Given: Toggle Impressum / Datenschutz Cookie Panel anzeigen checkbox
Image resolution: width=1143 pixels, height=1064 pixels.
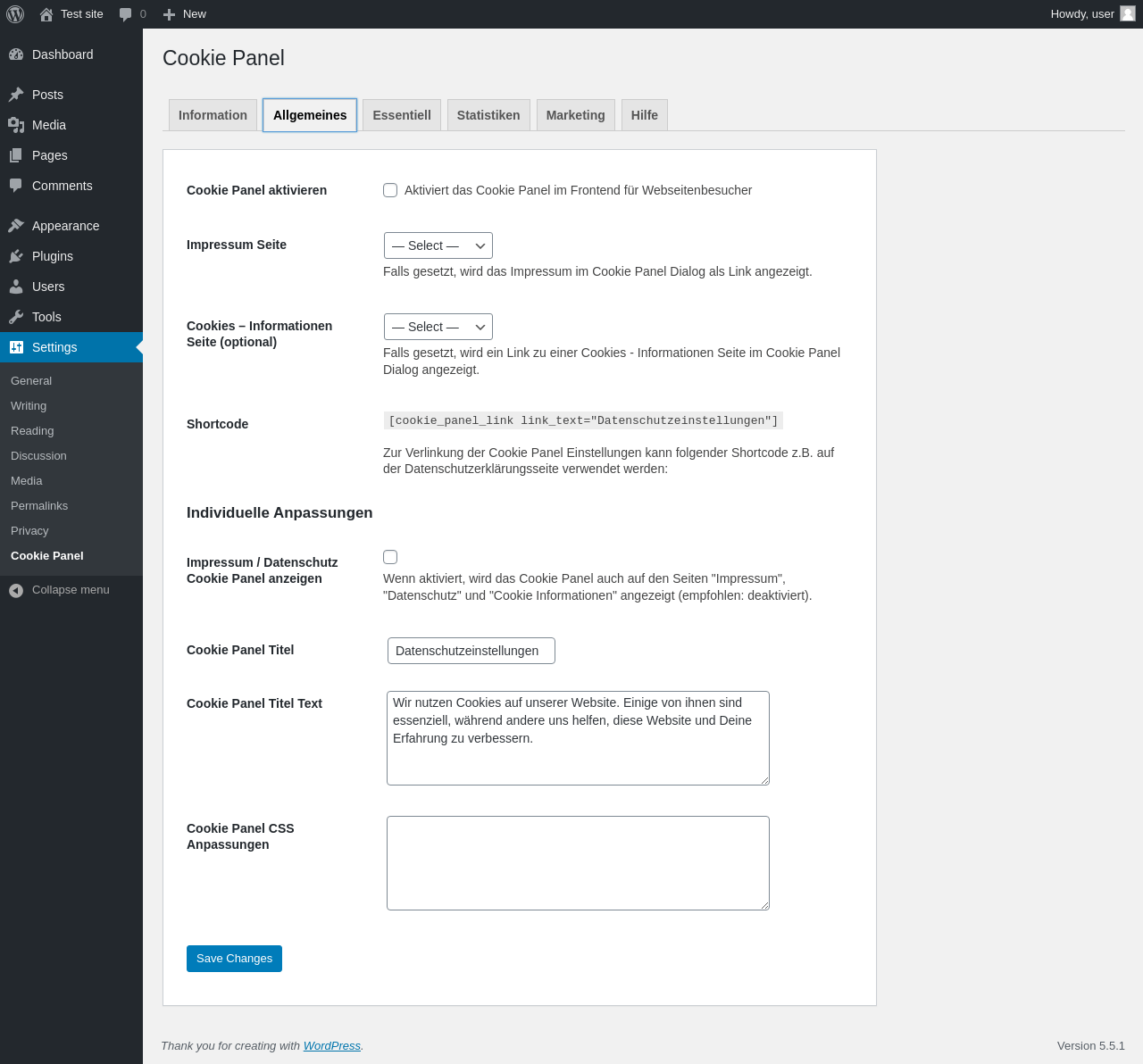Looking at the screenshot, I should tap(390, 557).
